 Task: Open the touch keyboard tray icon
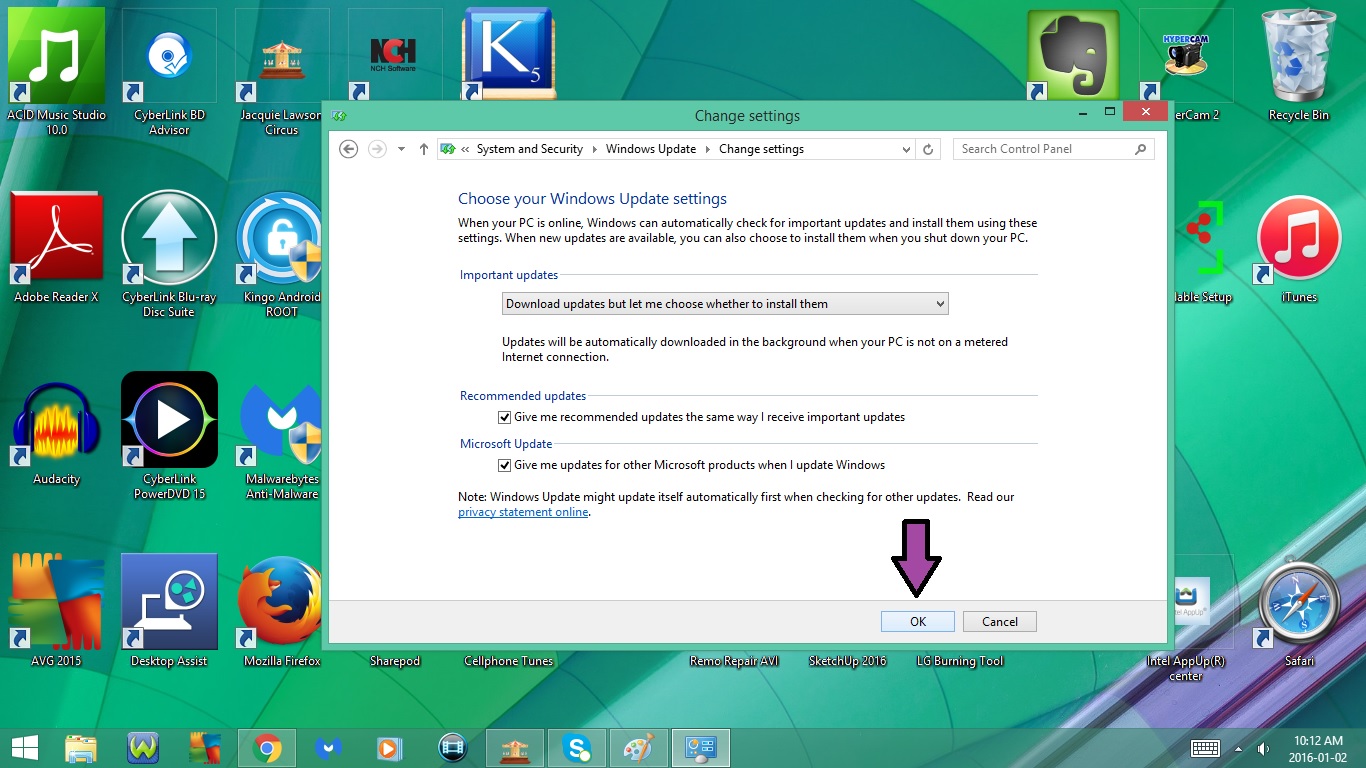click(x=1205, y=748)
